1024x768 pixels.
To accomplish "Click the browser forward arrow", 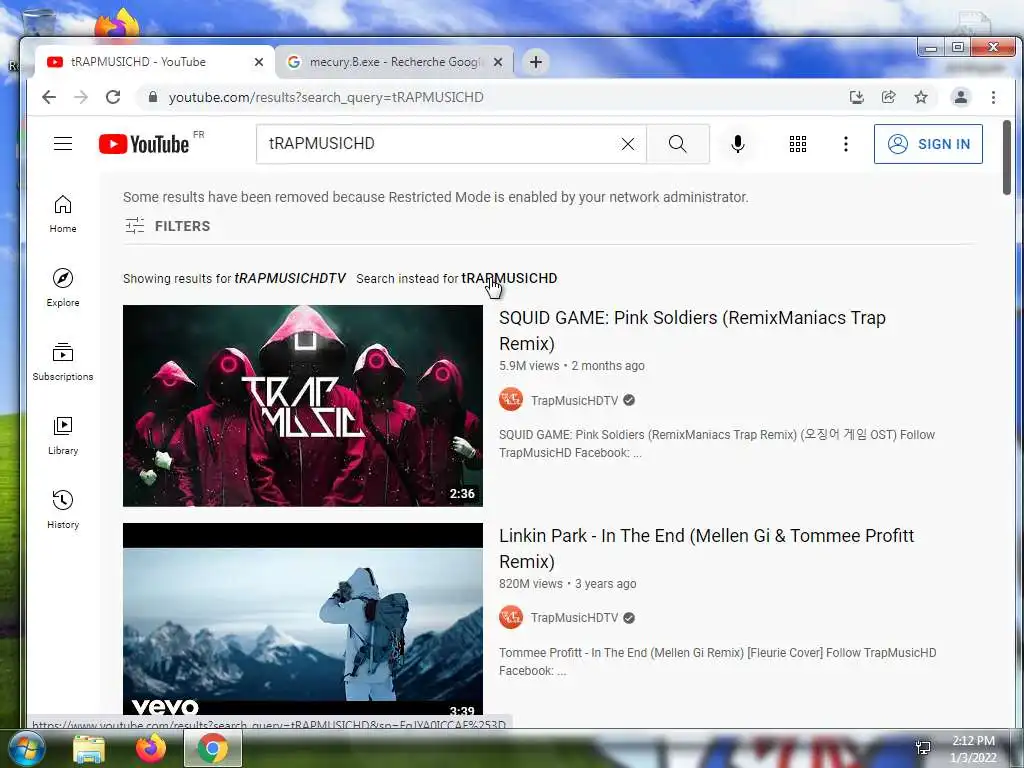I will click(x=81, y=97).
